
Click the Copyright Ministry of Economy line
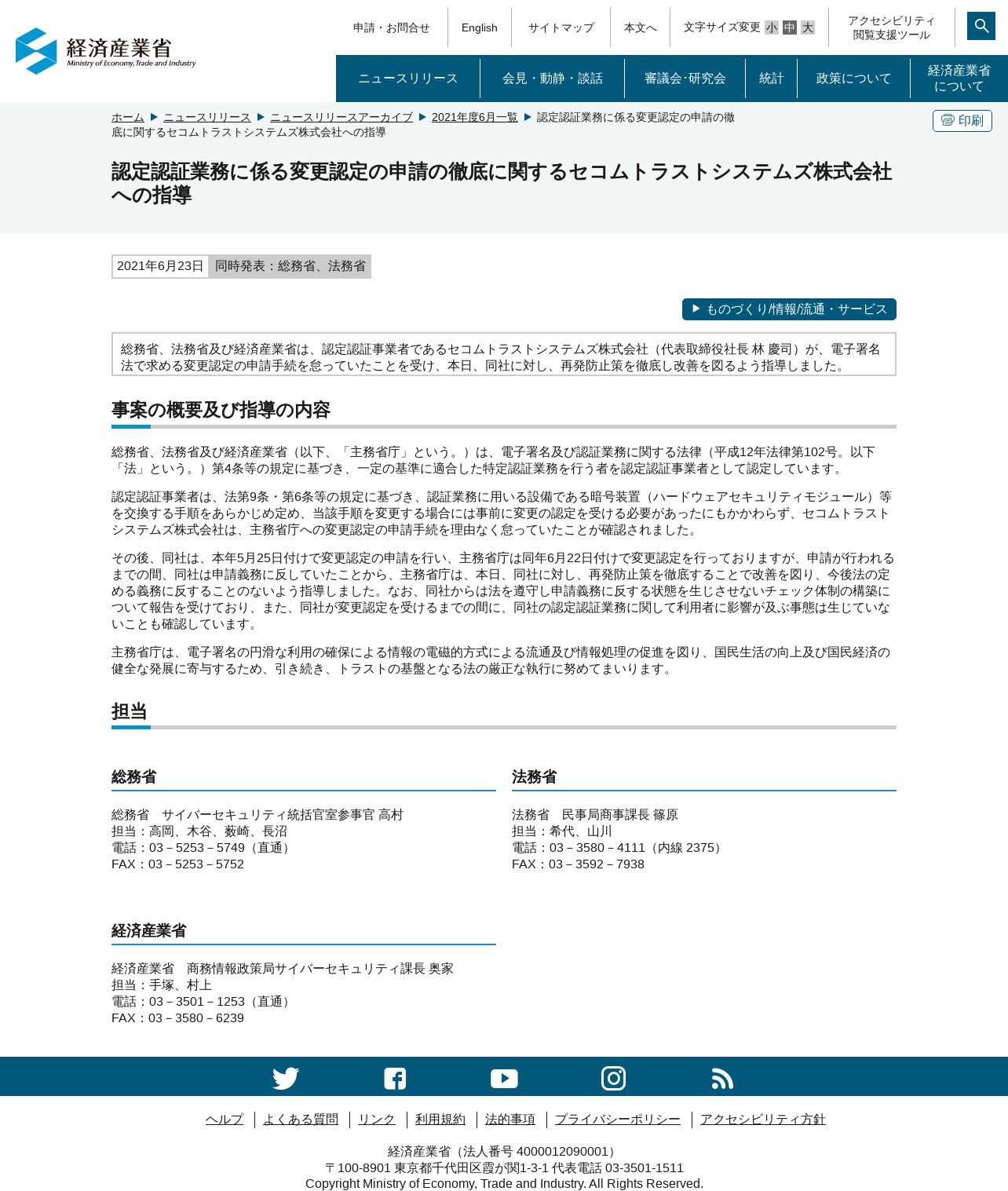pyautogui.click(x=505, y=1183)
